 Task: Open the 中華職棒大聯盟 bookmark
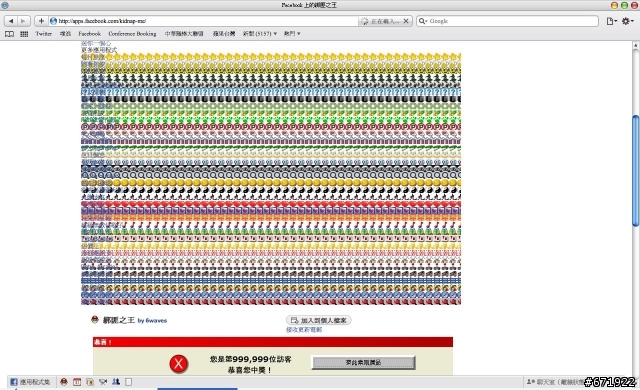pos(184,33)
